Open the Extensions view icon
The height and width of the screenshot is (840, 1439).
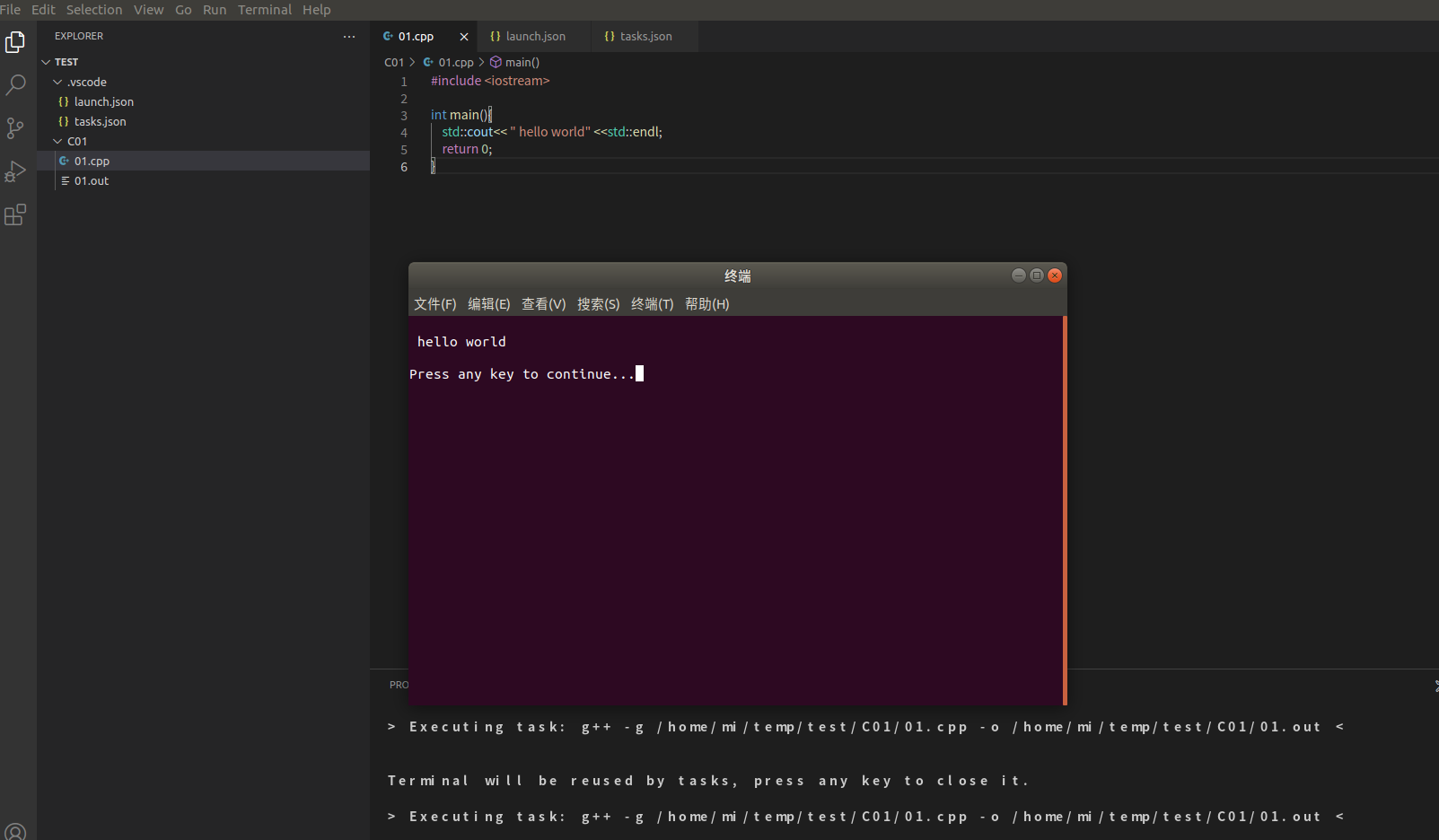click(15, 214)
